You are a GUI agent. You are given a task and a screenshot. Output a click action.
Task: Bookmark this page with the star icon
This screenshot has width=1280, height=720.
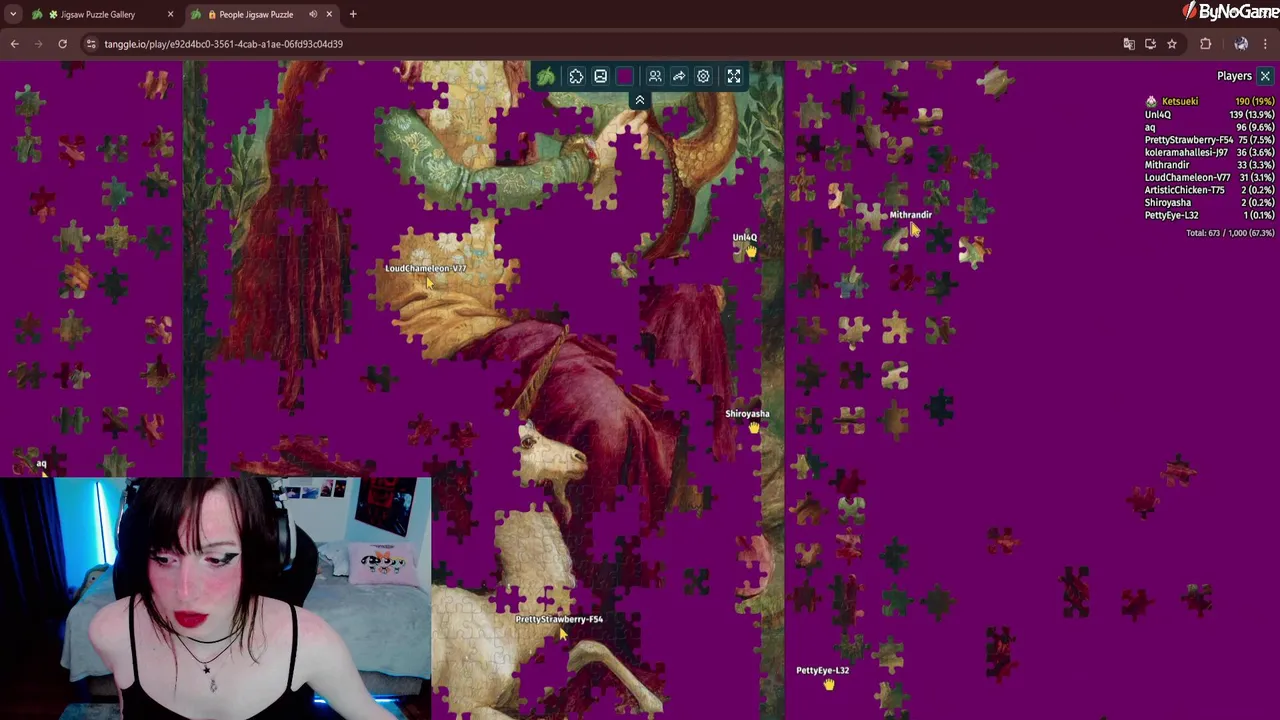[x=1172, y=44]
